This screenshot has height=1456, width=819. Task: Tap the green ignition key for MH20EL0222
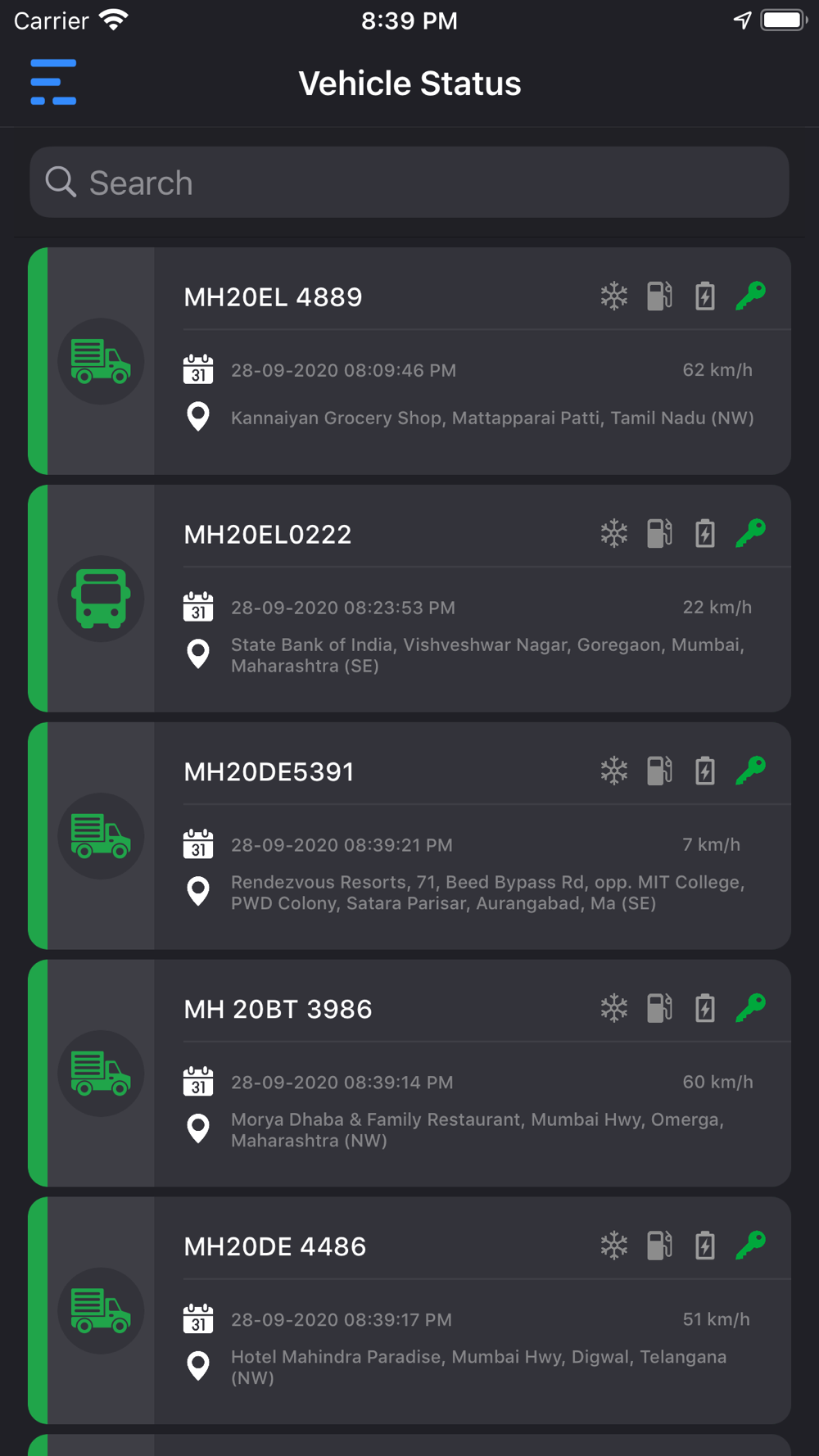pyautogui.click(x=751, y=533)
